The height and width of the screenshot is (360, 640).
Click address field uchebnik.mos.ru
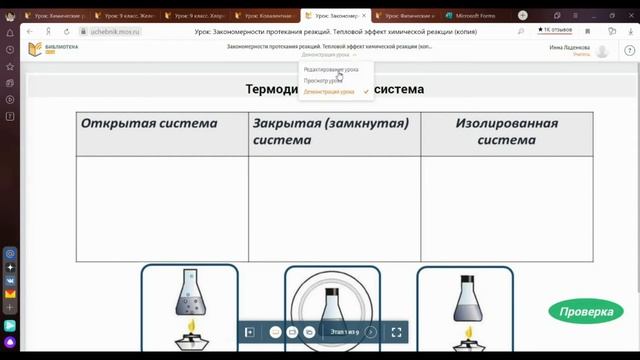pyautogui.click(x=115, y=31)
